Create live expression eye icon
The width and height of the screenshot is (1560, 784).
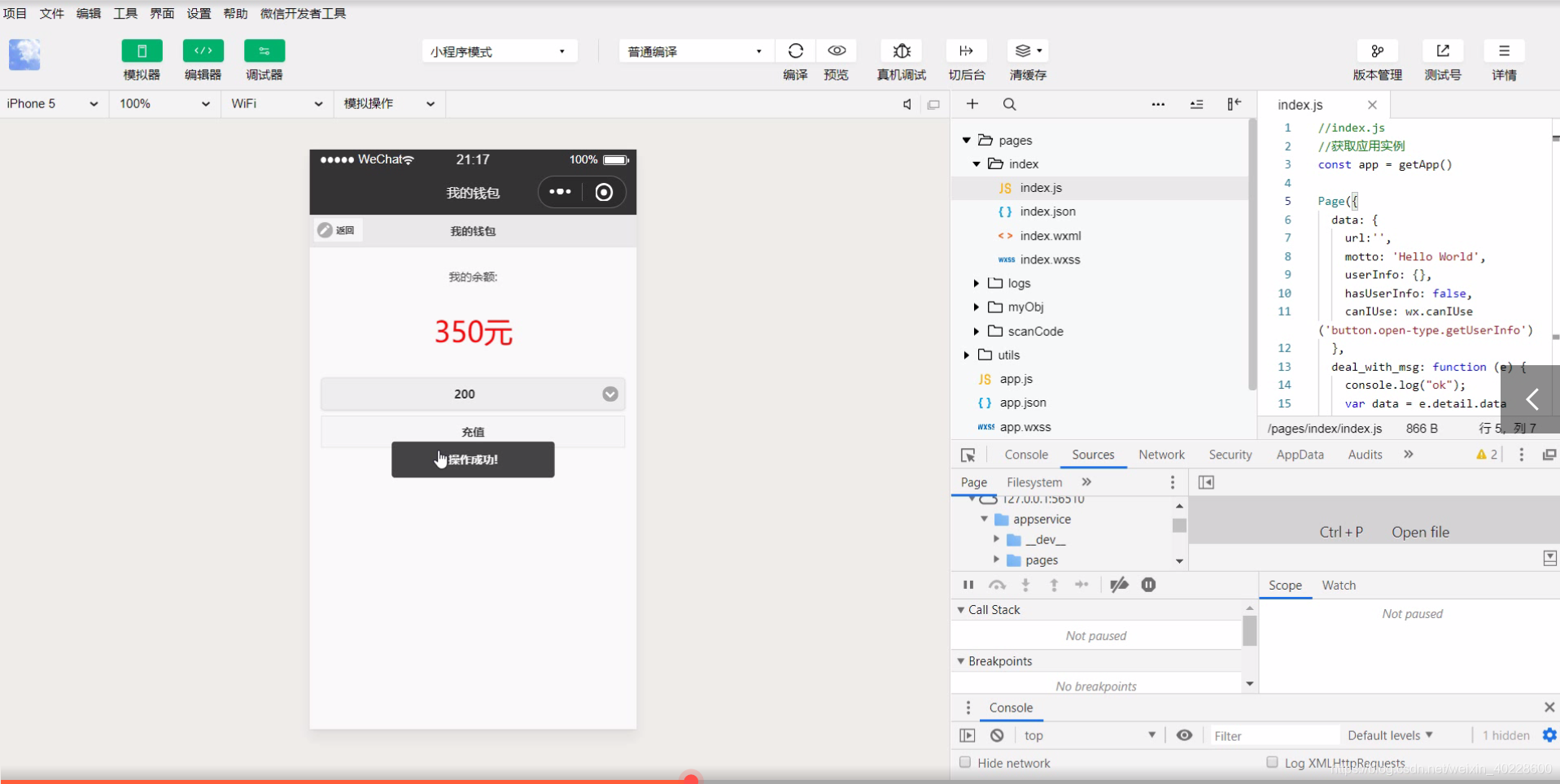coord(1184,735)
